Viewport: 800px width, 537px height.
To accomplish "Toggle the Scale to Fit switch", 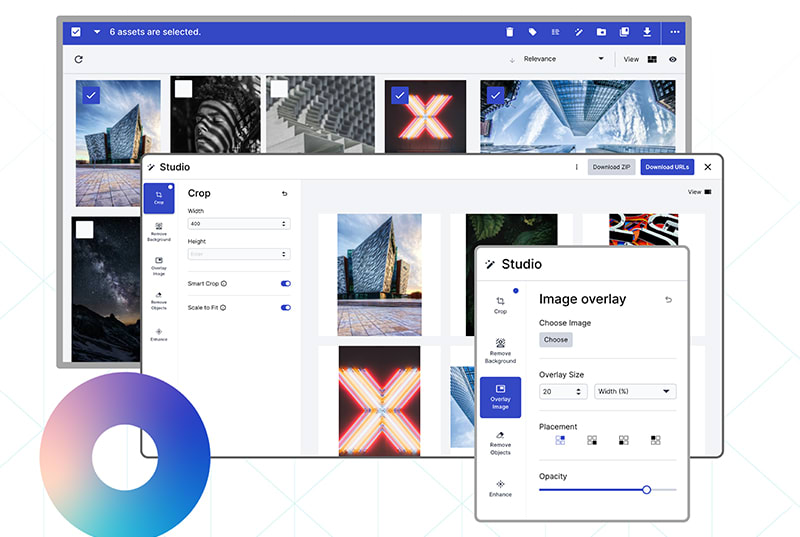I will (x=286, y=308).
